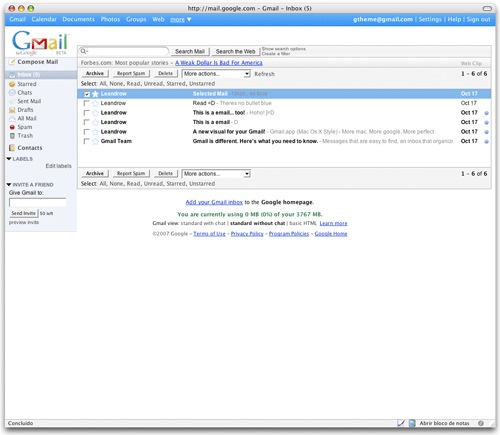Screen dimensions: 500x435
Task: Click blue dot on 'This is a email... too!' row
Action: 486,113
